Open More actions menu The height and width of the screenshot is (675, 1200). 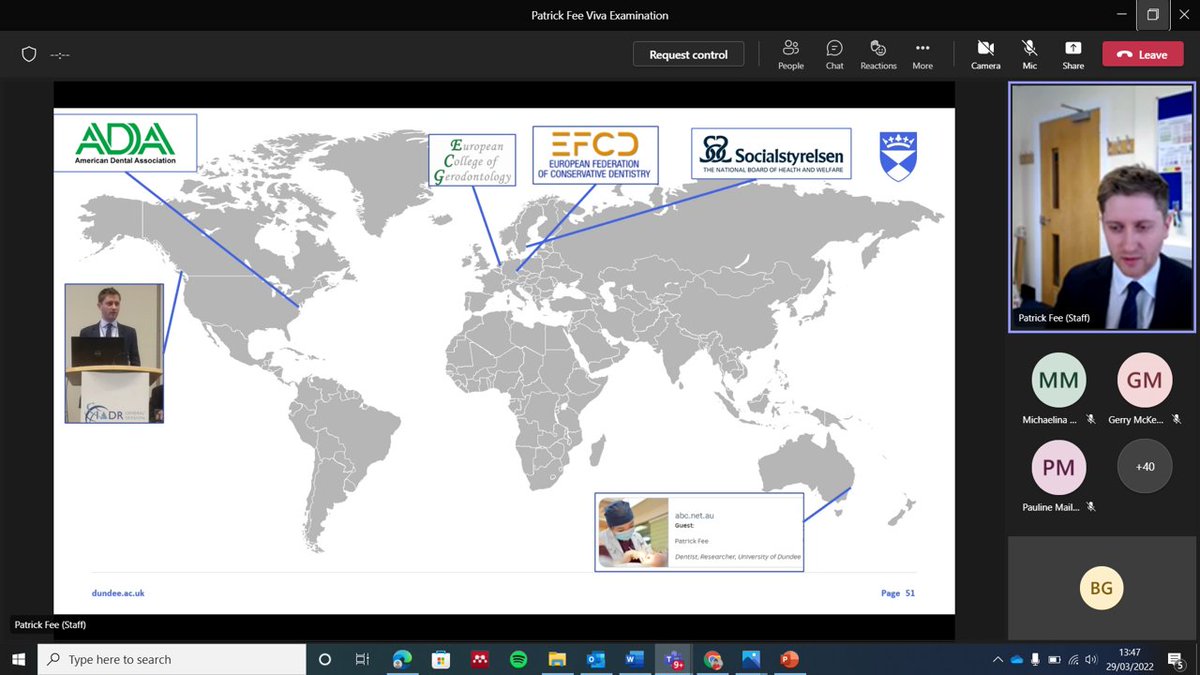click(x=922, y=55)
